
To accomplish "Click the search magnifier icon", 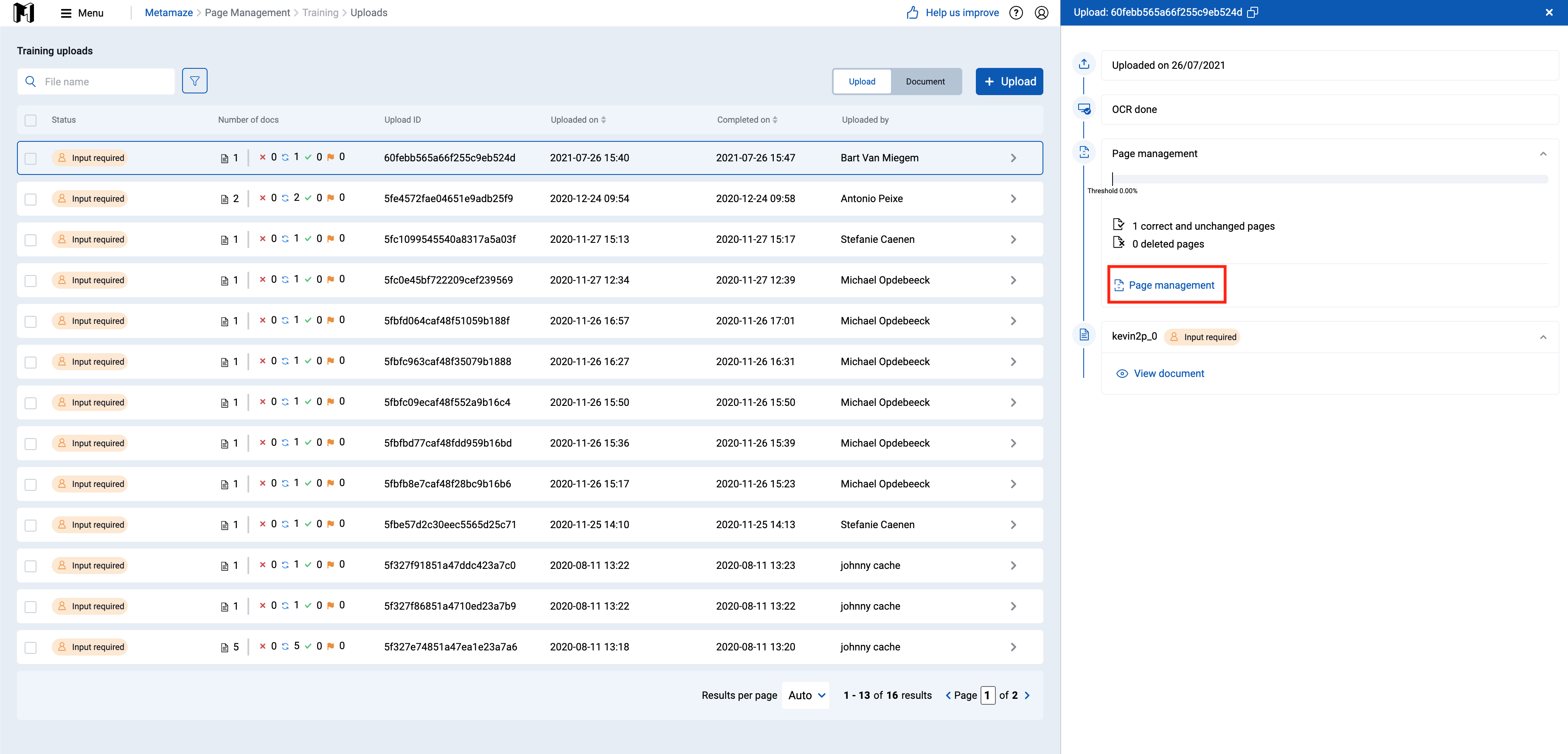I will (x=31, y=81).
